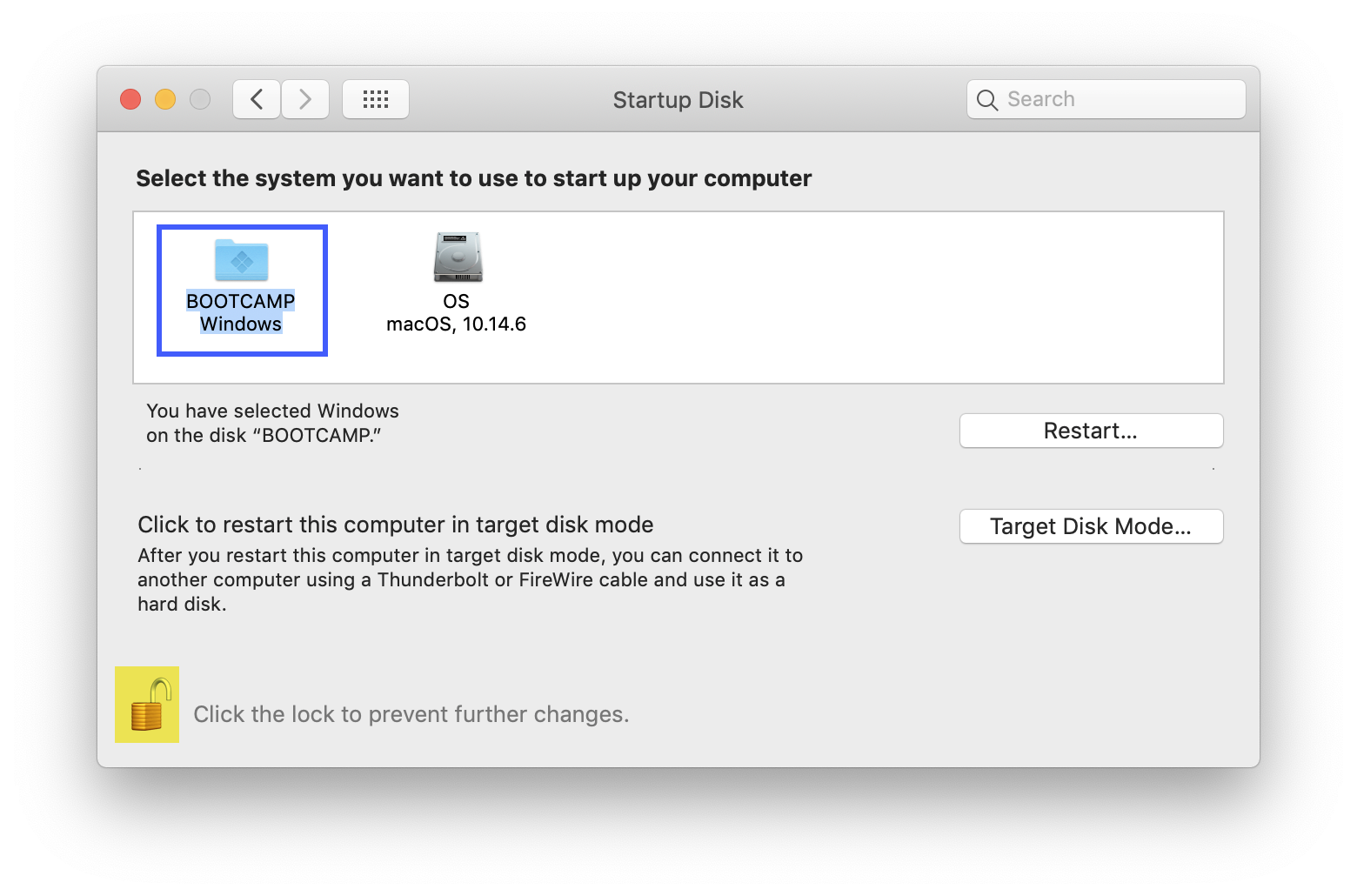This screenshot has height=896, width=1357.
Task: Click "Click the lock to prevent further changes" text
Action: click(x=411, y=714)
